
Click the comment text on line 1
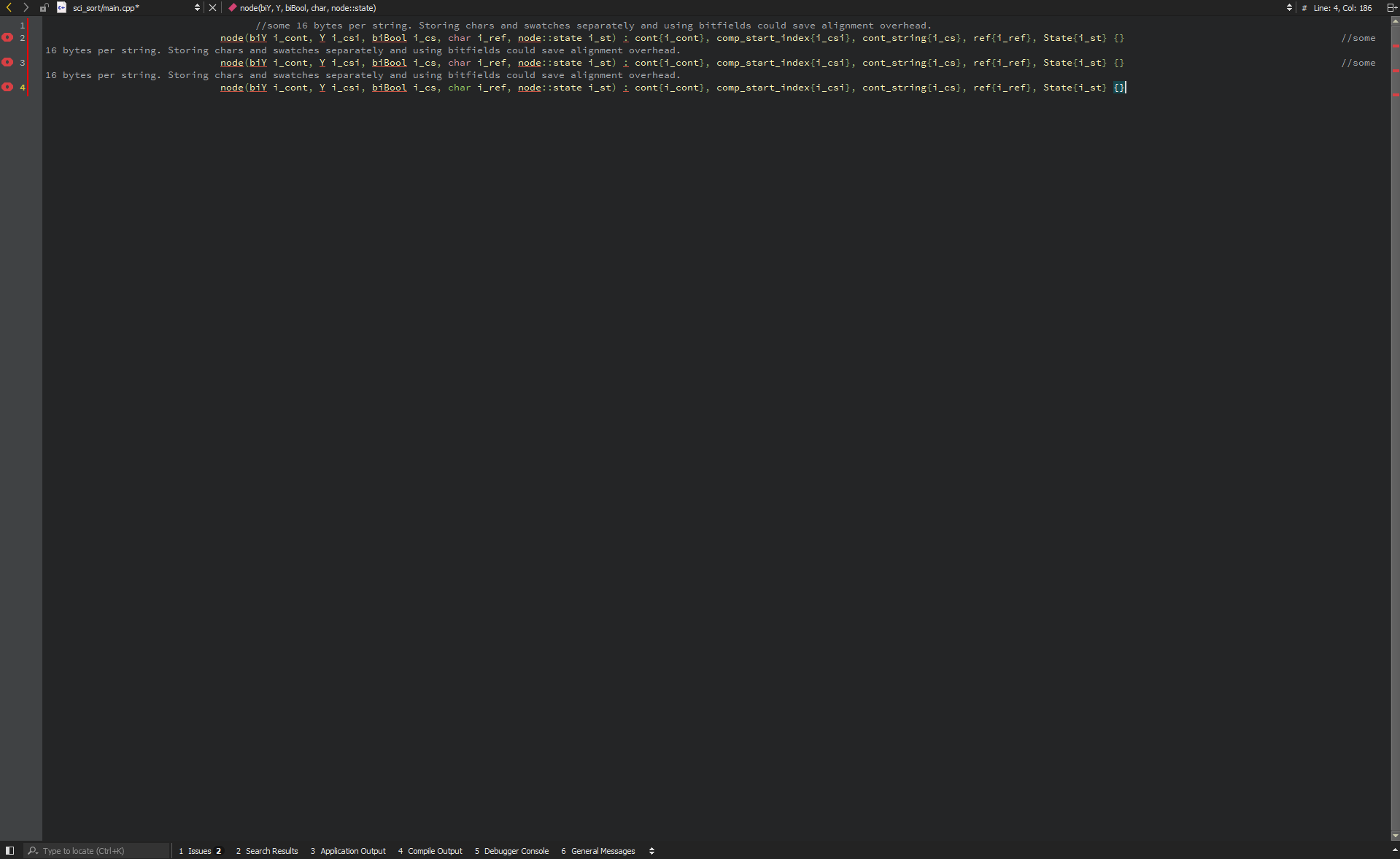click(593, 26)
